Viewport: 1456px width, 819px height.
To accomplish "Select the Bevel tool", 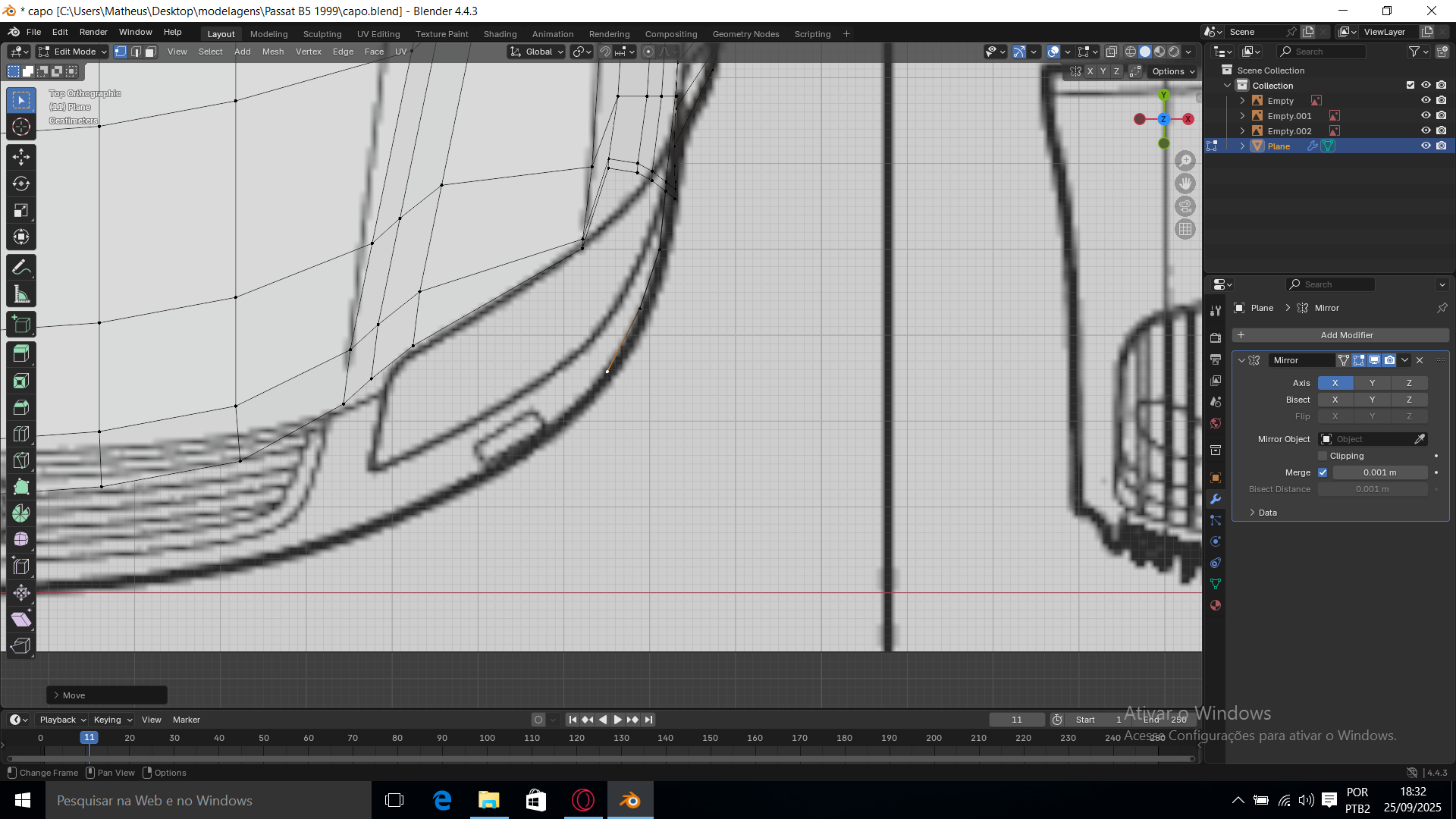I will [x=21, y=407].
